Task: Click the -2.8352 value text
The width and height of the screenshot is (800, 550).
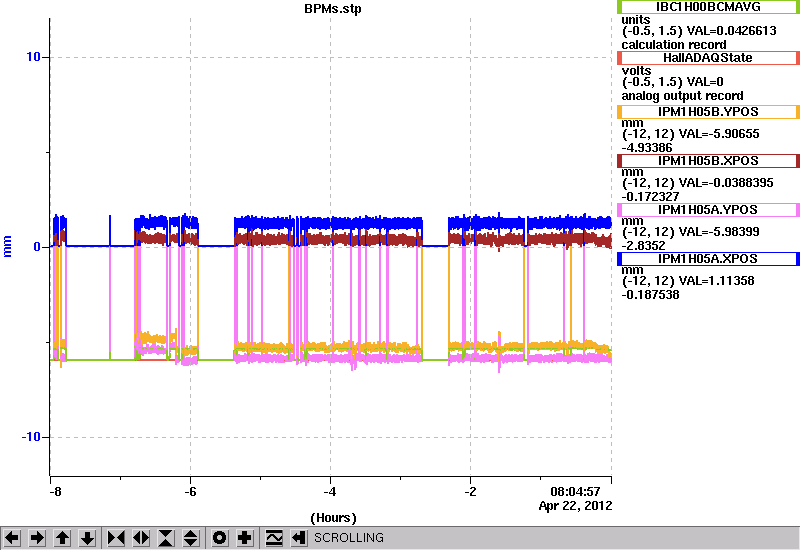Action: tap(643, 246)
